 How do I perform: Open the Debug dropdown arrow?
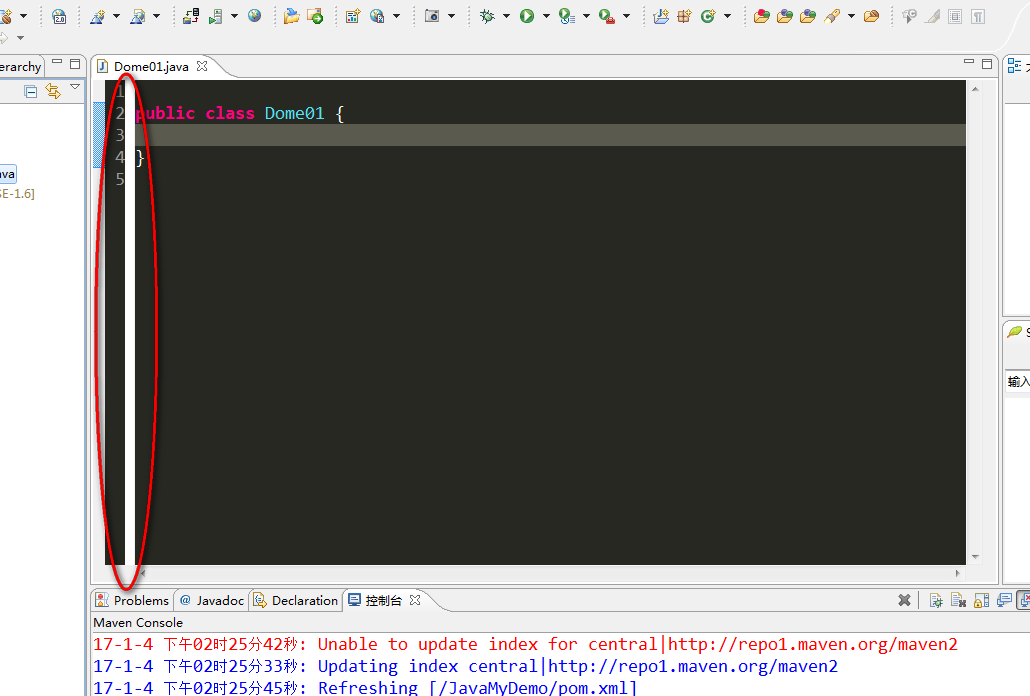(506, 16)
